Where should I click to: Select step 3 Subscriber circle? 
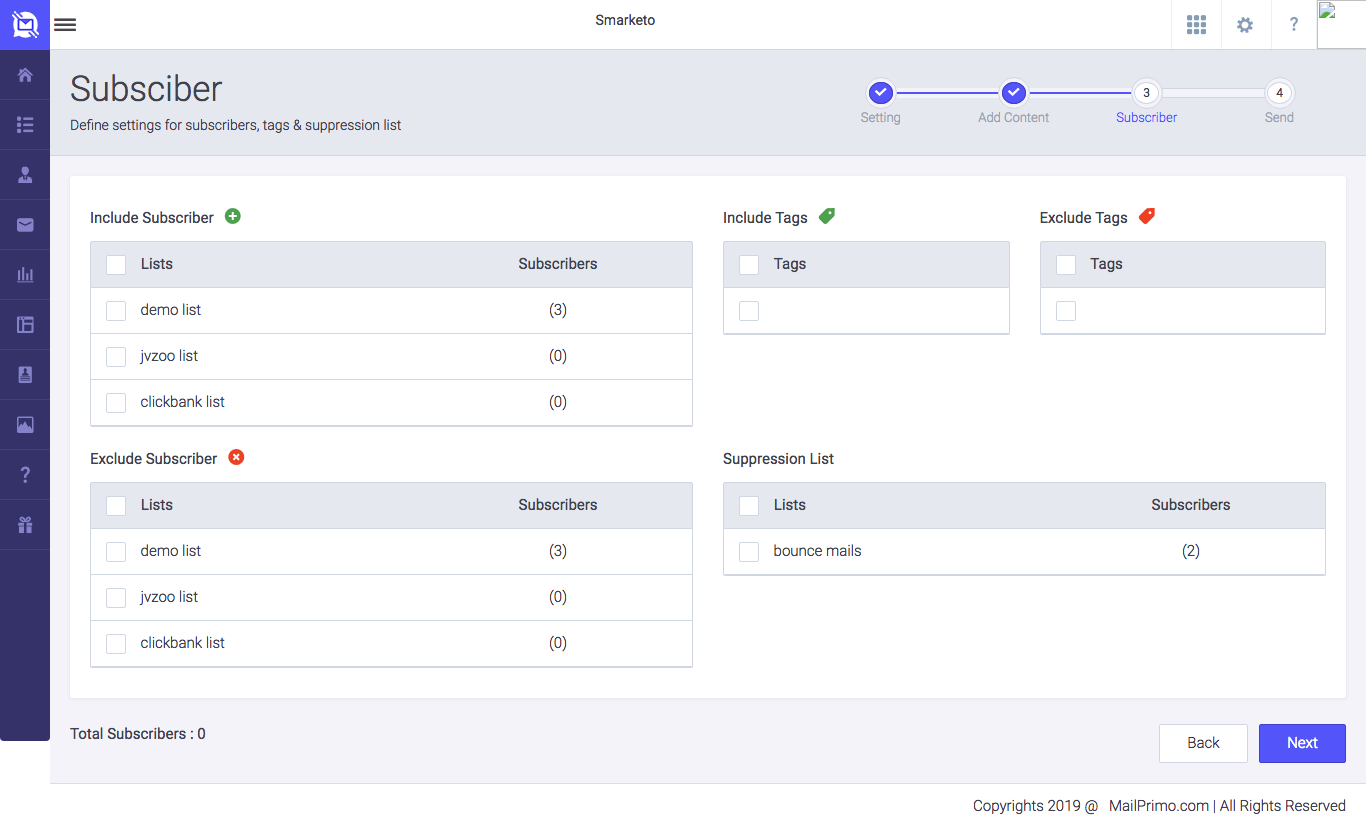[x=1146, y=93]
